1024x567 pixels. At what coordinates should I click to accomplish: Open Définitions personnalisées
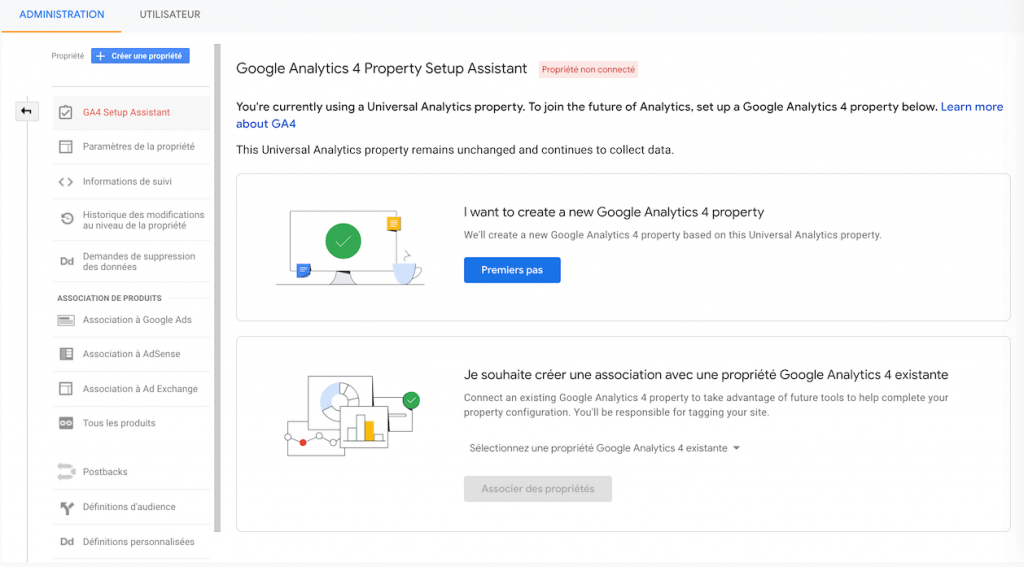pos(131,542)
